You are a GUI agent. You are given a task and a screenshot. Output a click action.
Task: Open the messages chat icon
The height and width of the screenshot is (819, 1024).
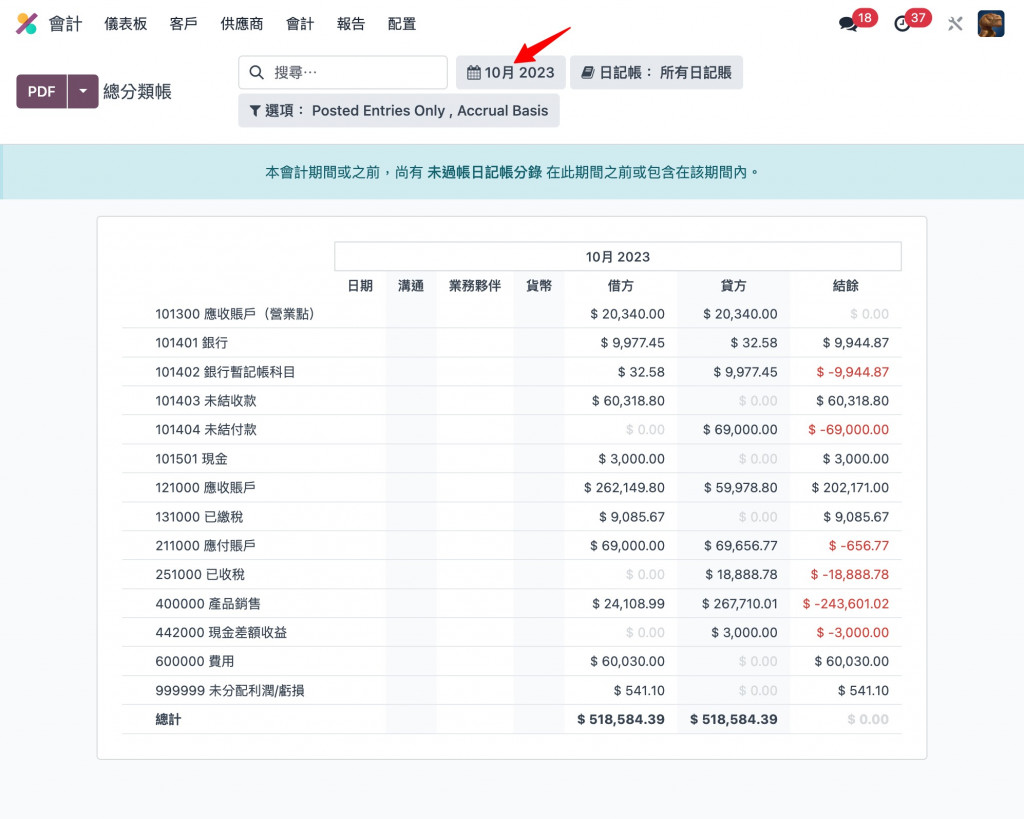pos(848,24)
